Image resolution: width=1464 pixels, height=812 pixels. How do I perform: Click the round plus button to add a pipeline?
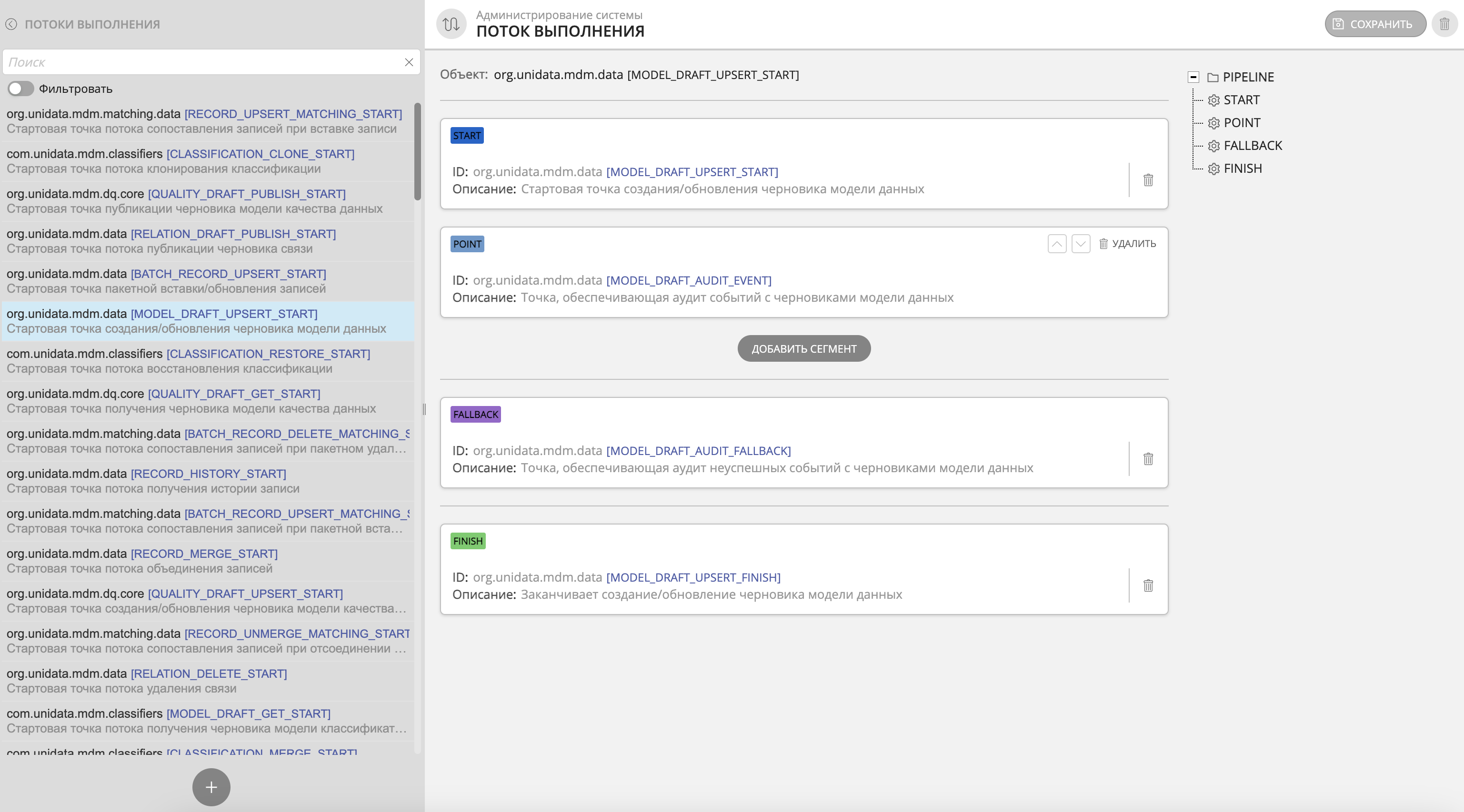click(x=211, y=787)
